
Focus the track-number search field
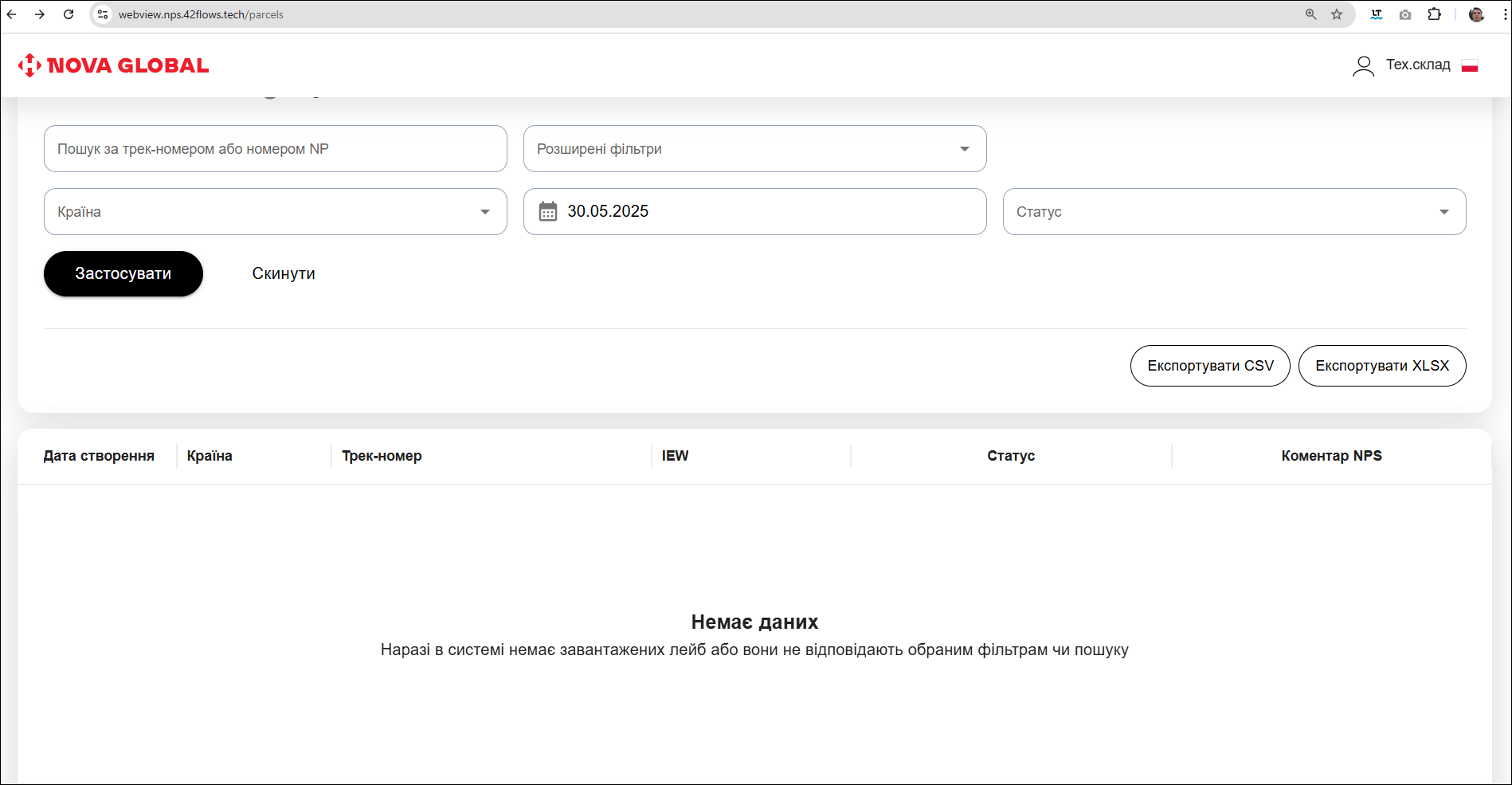(x=275, y=149)
